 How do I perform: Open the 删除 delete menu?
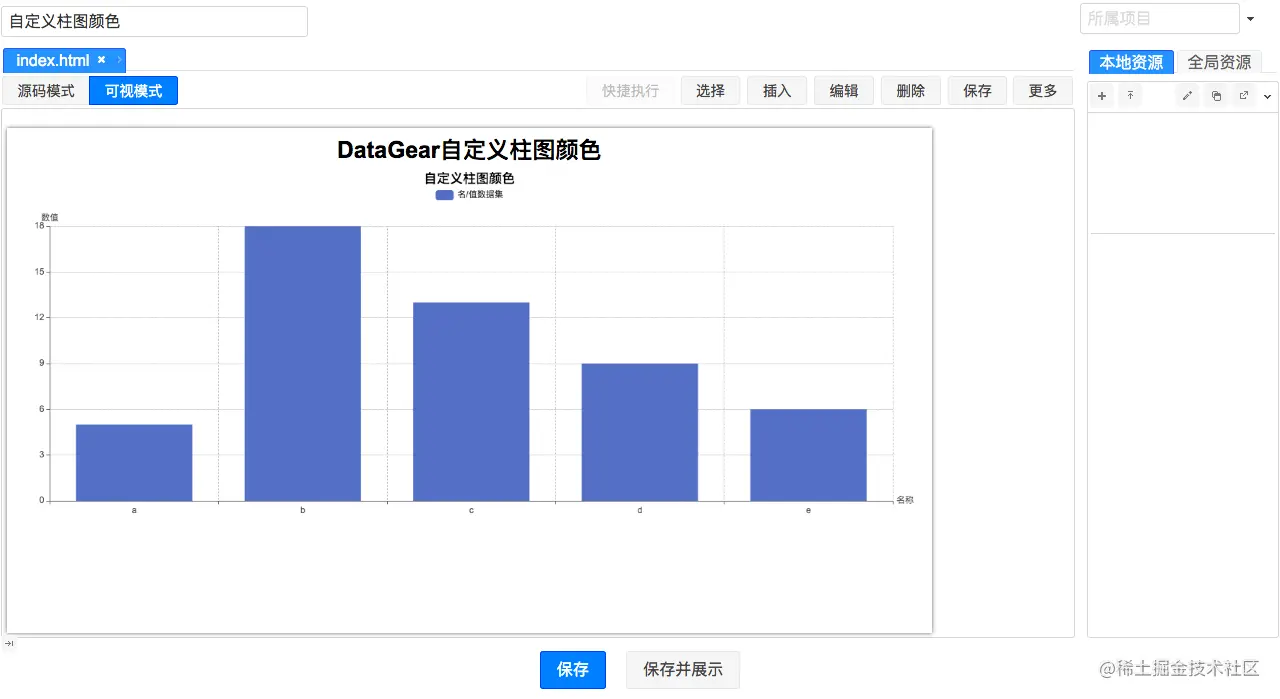coord(911,91)
